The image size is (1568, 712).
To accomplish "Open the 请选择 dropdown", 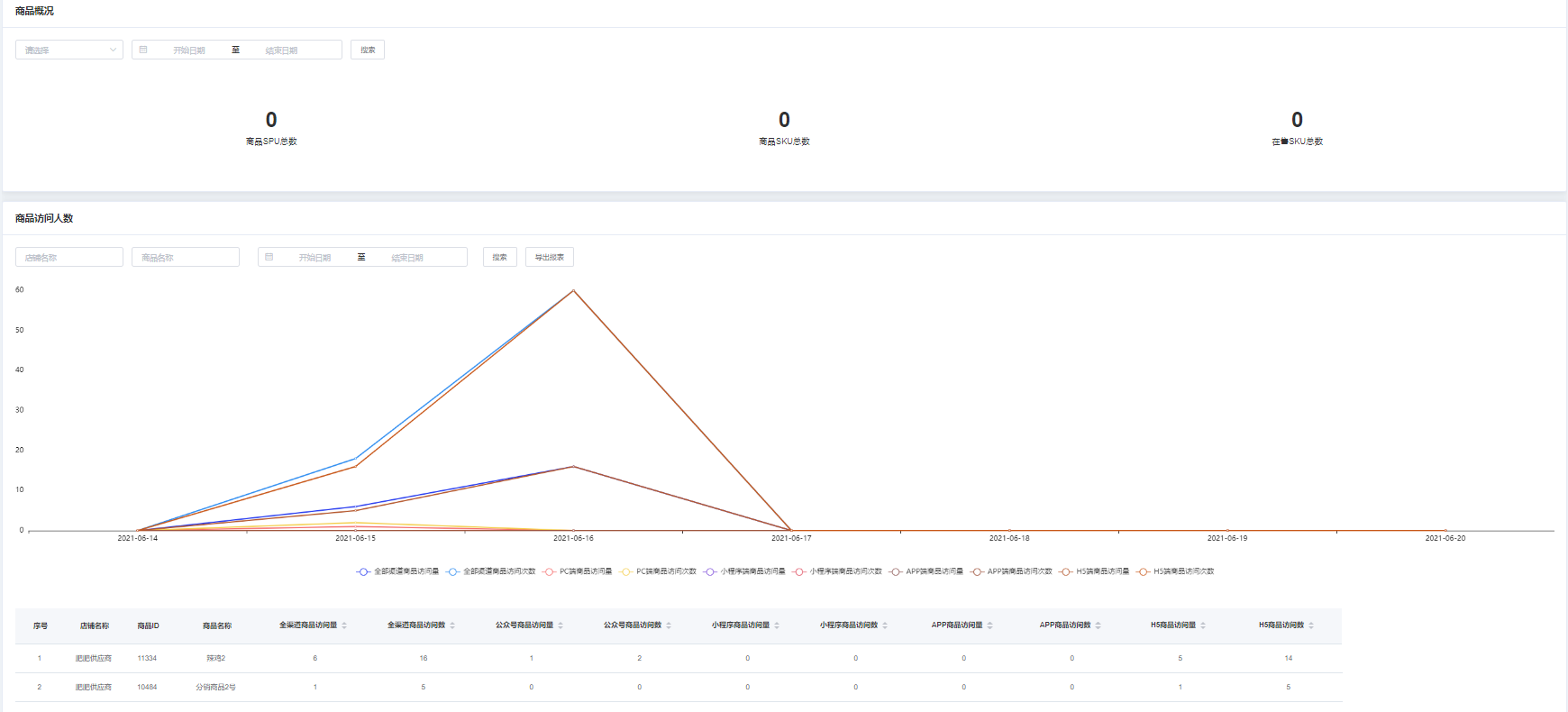I will point(69,50).
